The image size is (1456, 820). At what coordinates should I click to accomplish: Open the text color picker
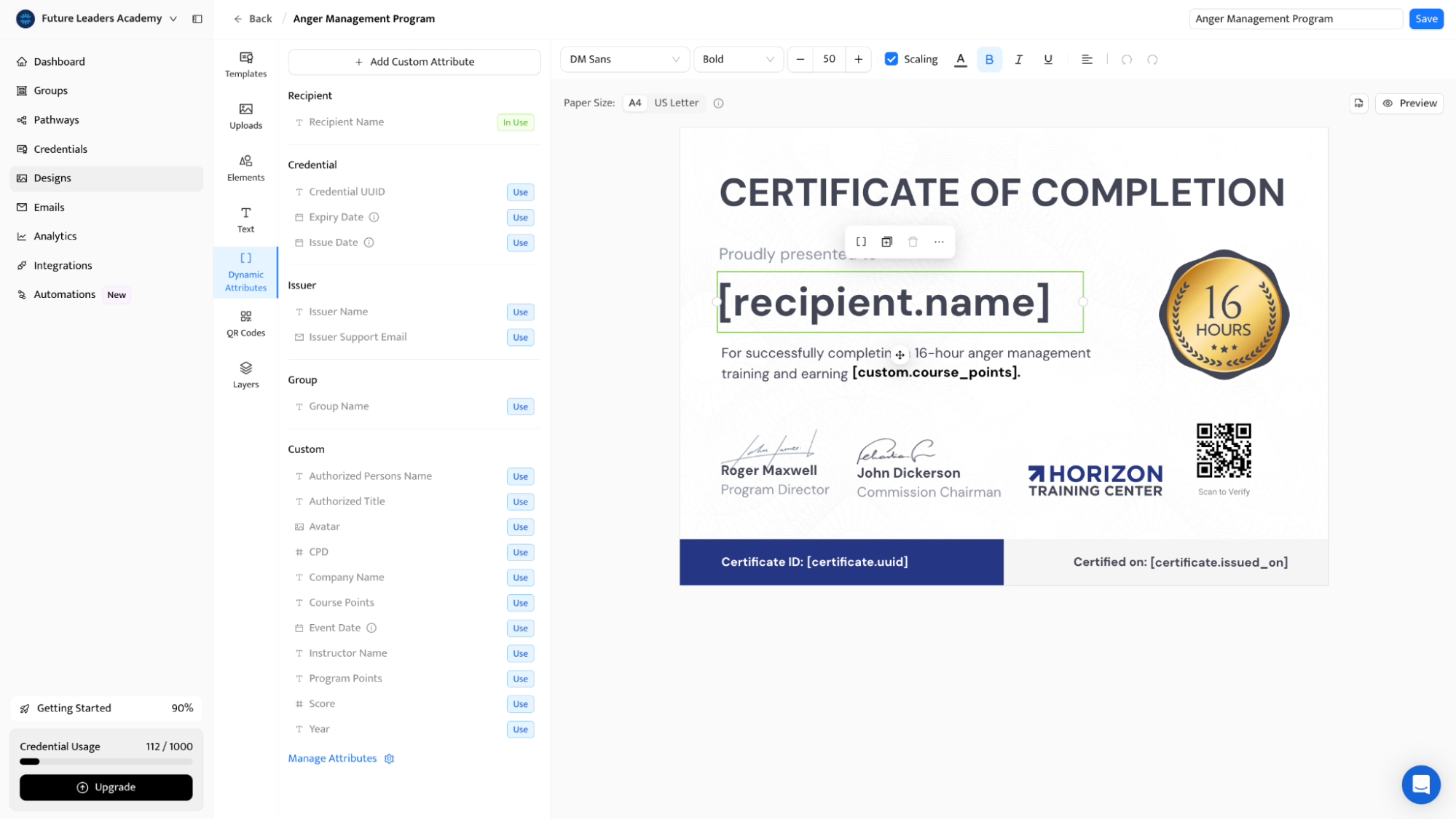click(960, 59)
